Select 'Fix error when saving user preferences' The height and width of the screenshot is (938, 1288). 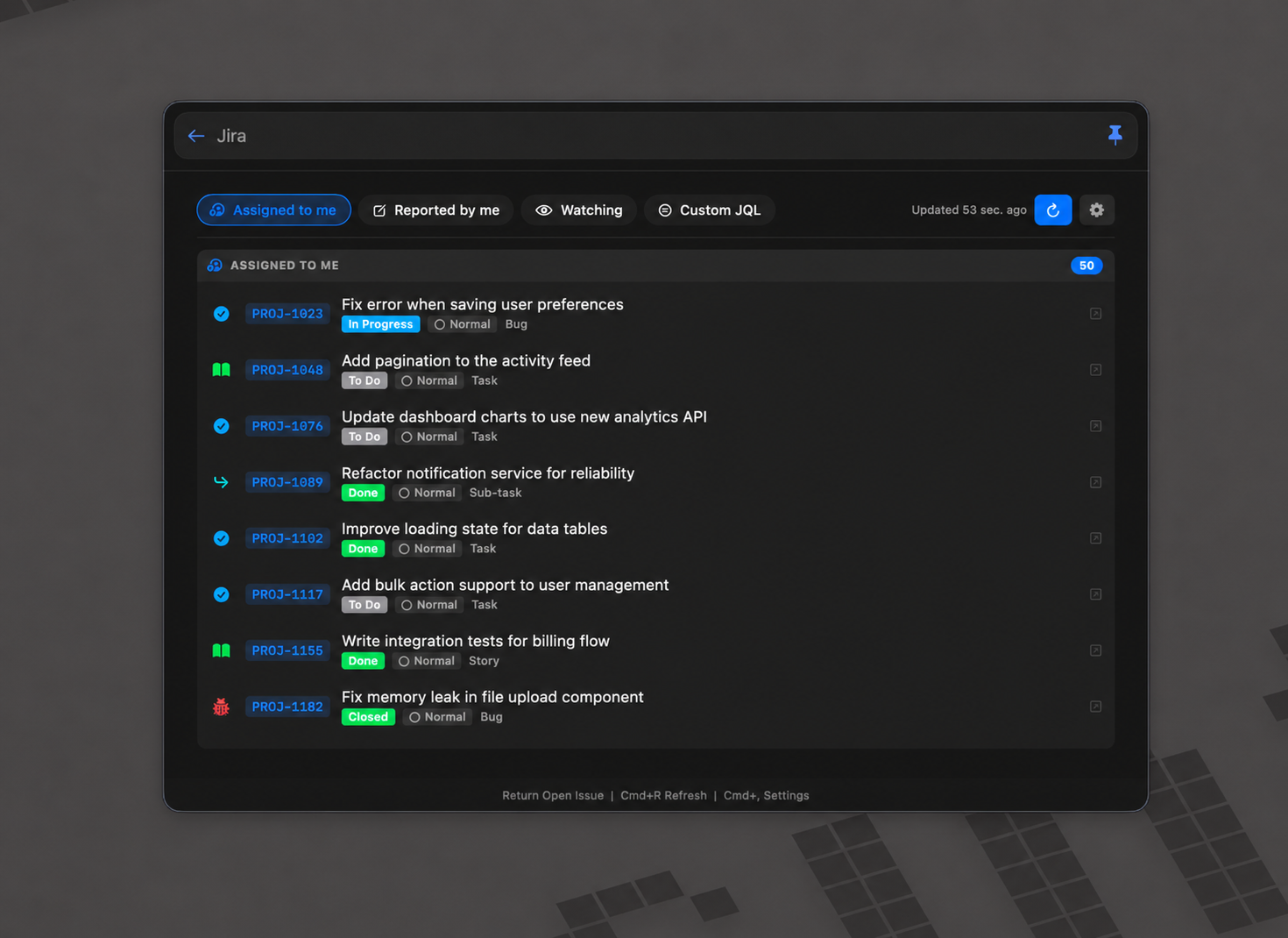pyautogui.click(x=483, y=304)
